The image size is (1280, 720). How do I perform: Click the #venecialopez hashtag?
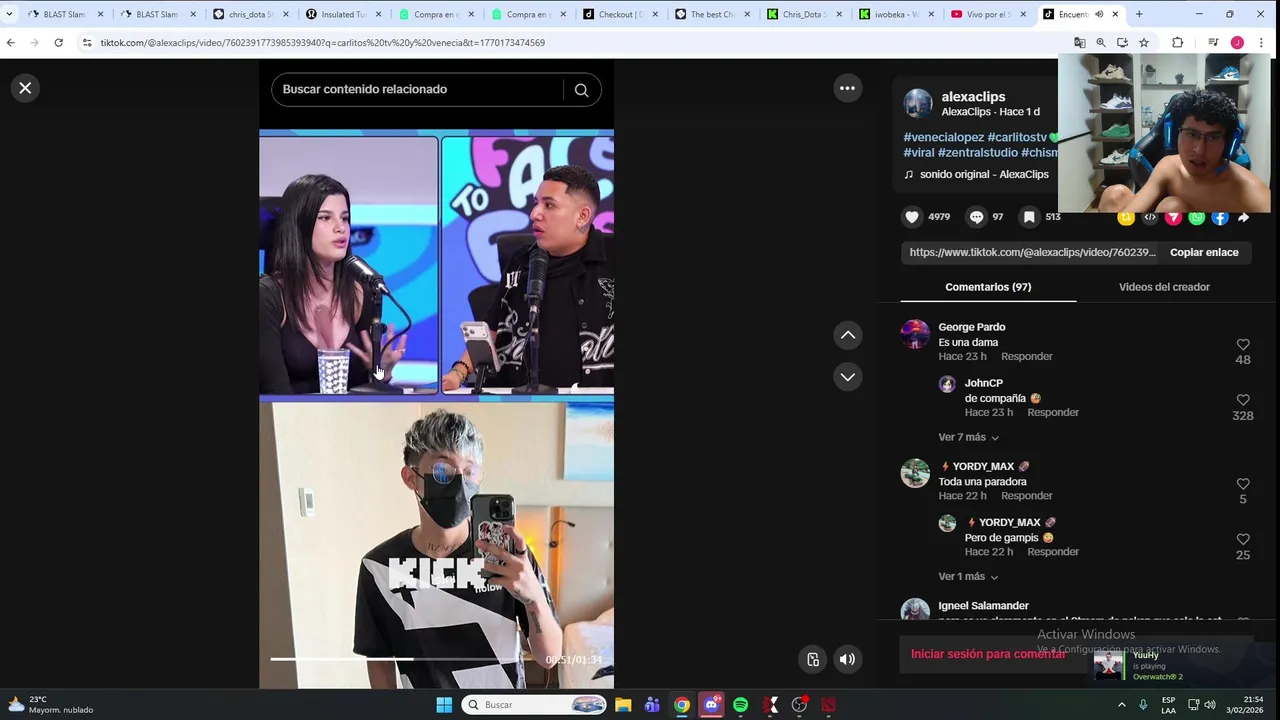(944, 138)
